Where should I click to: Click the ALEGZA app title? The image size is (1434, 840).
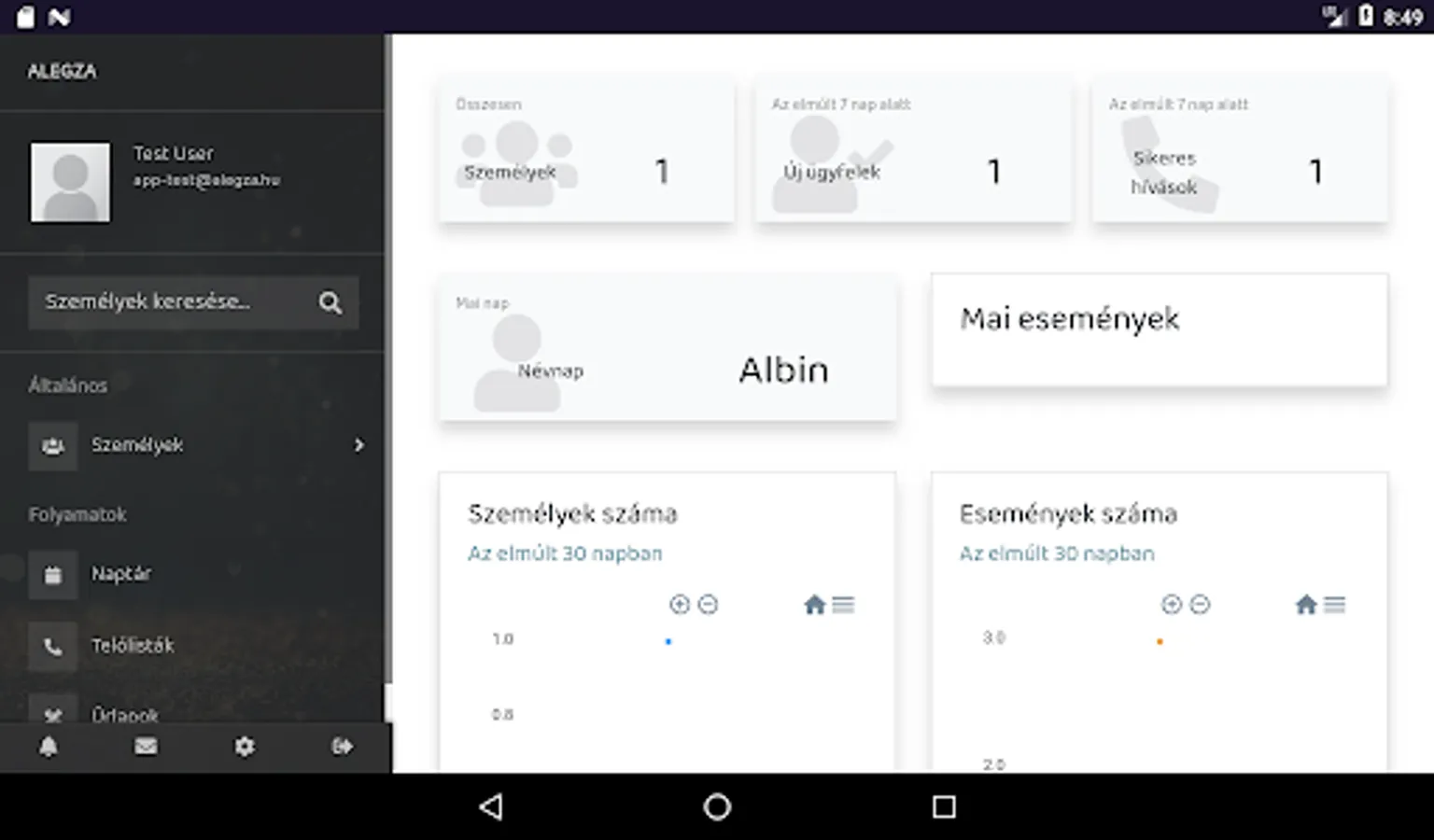(62, 72)
